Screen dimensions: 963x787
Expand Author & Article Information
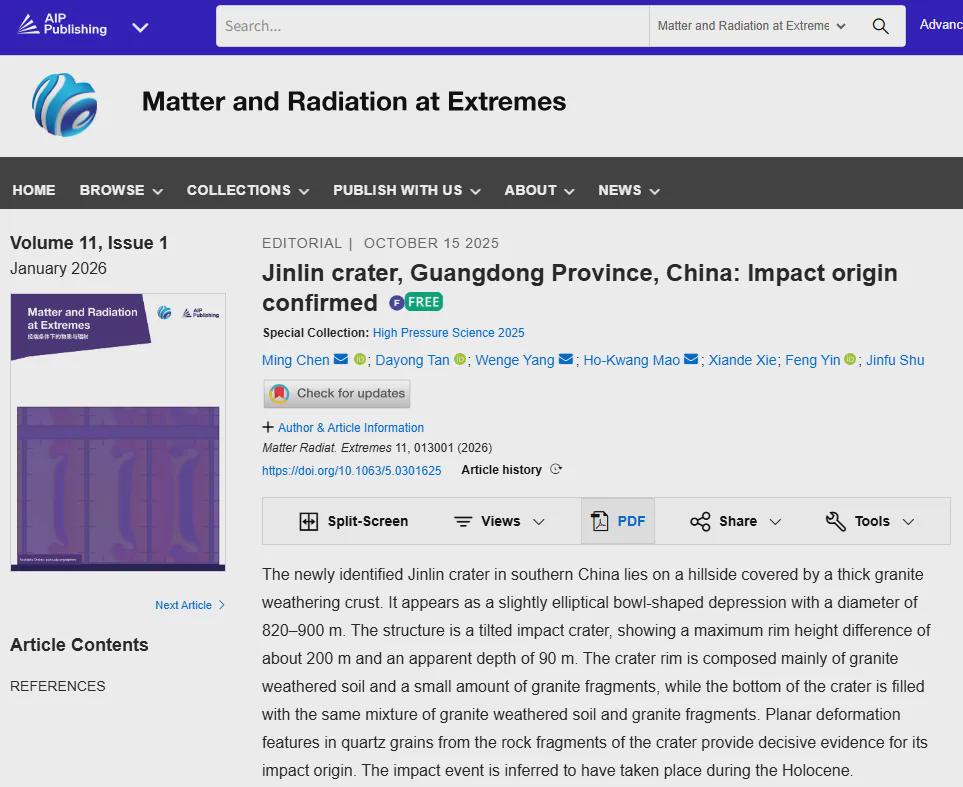click(343, 427)
